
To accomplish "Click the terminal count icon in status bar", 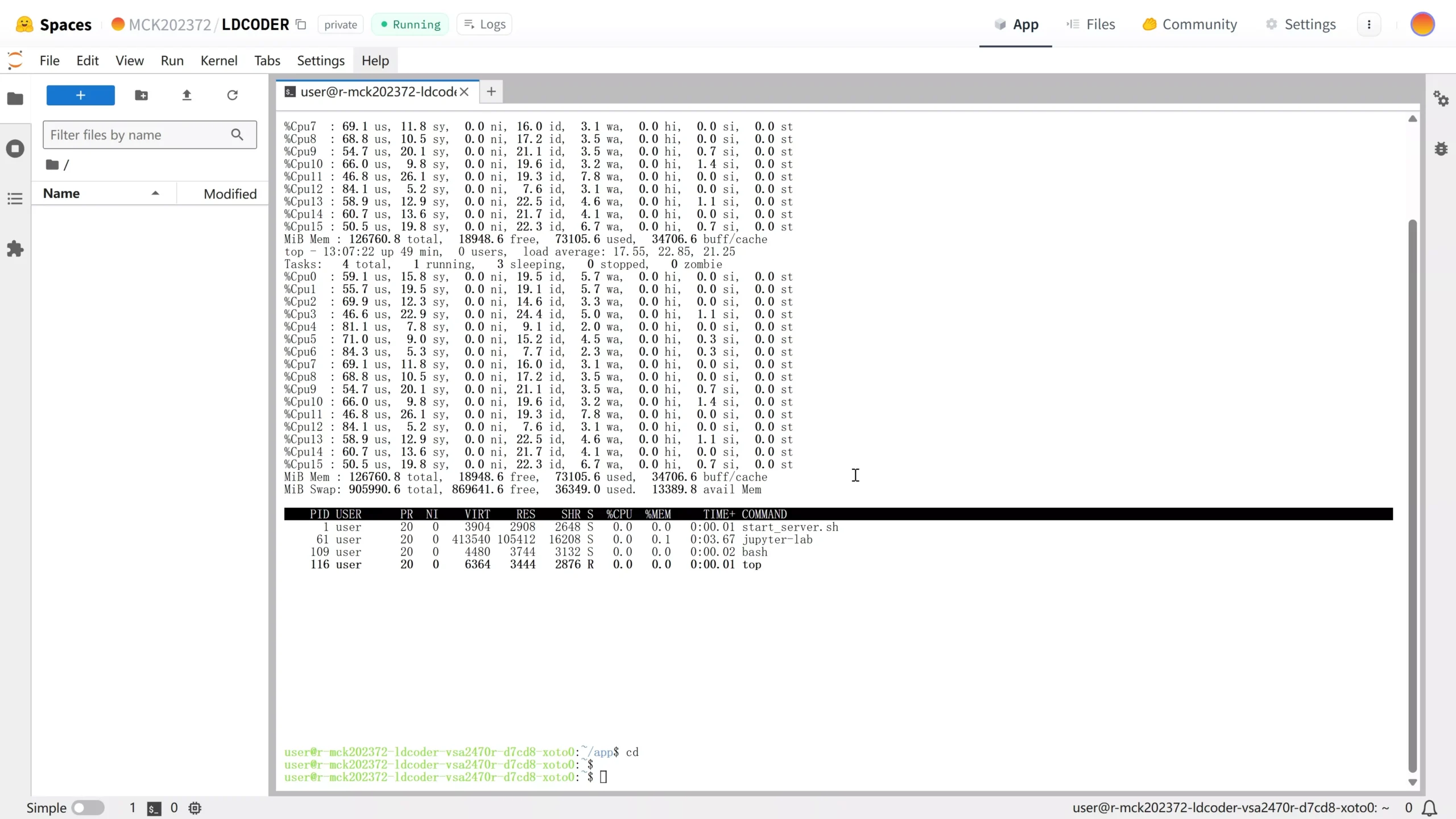I will pyautogui.click(x=154, y=808).
